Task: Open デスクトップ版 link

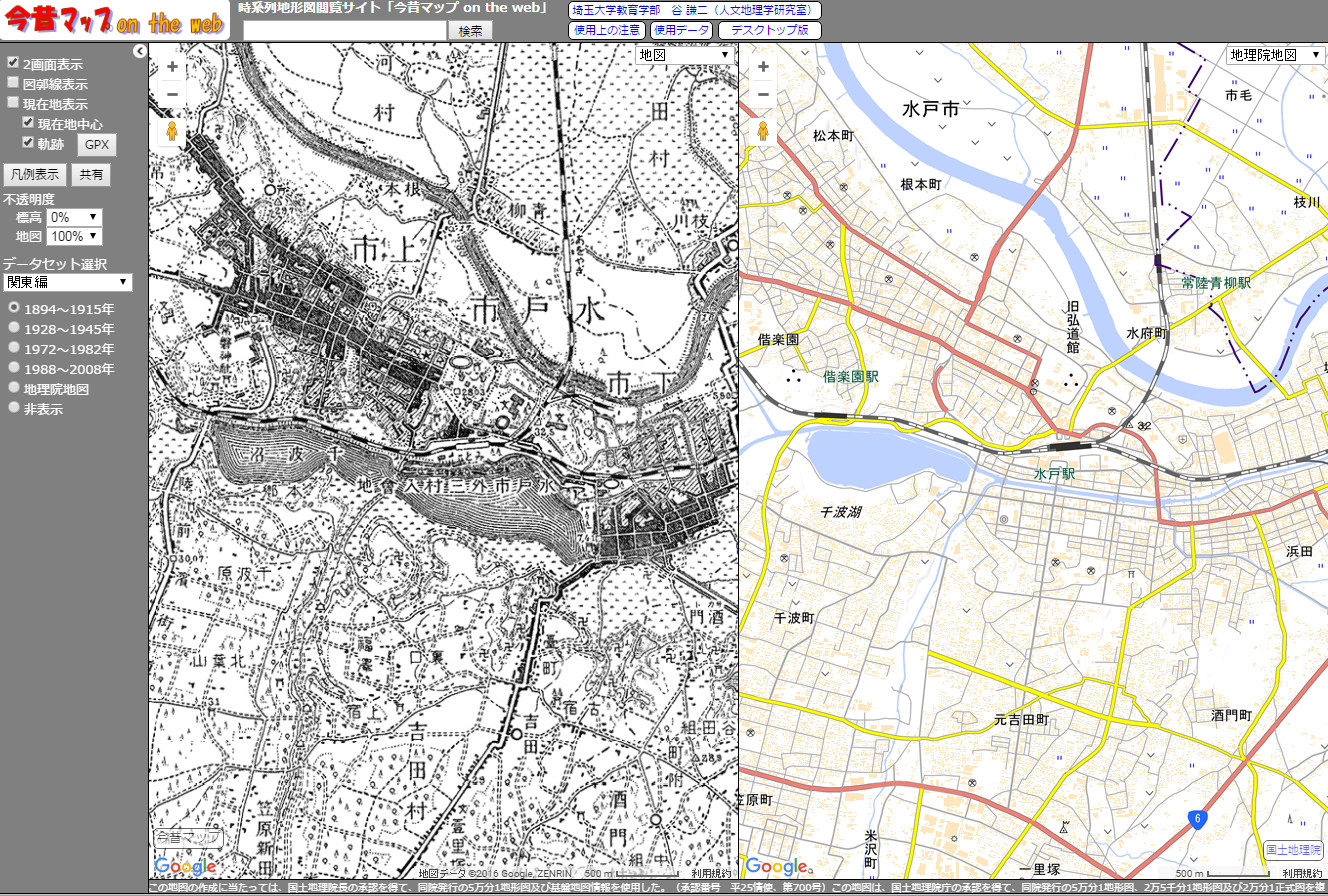Action: [x=770, y=30]
